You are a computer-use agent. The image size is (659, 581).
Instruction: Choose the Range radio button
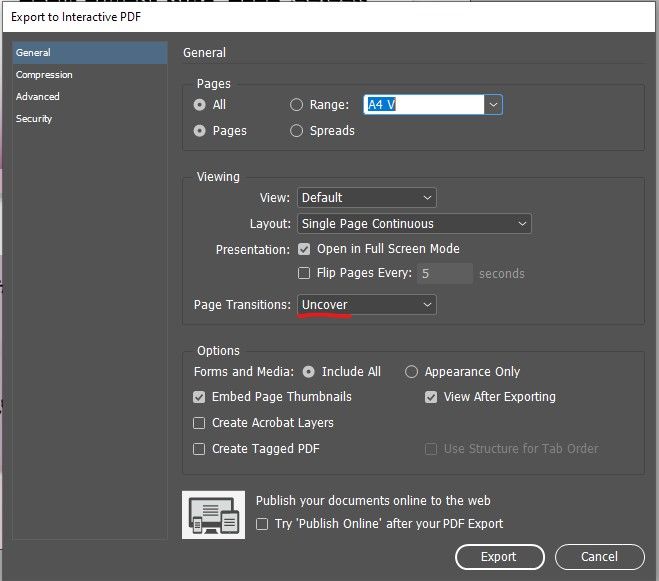pyautogui.click(x=296, y=105)
